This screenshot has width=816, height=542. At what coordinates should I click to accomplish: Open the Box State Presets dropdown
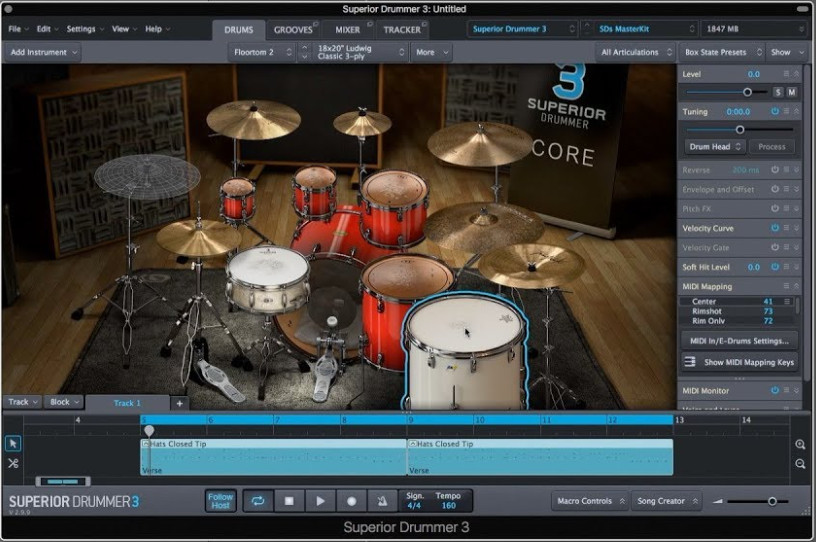click(x=722, y=52)
